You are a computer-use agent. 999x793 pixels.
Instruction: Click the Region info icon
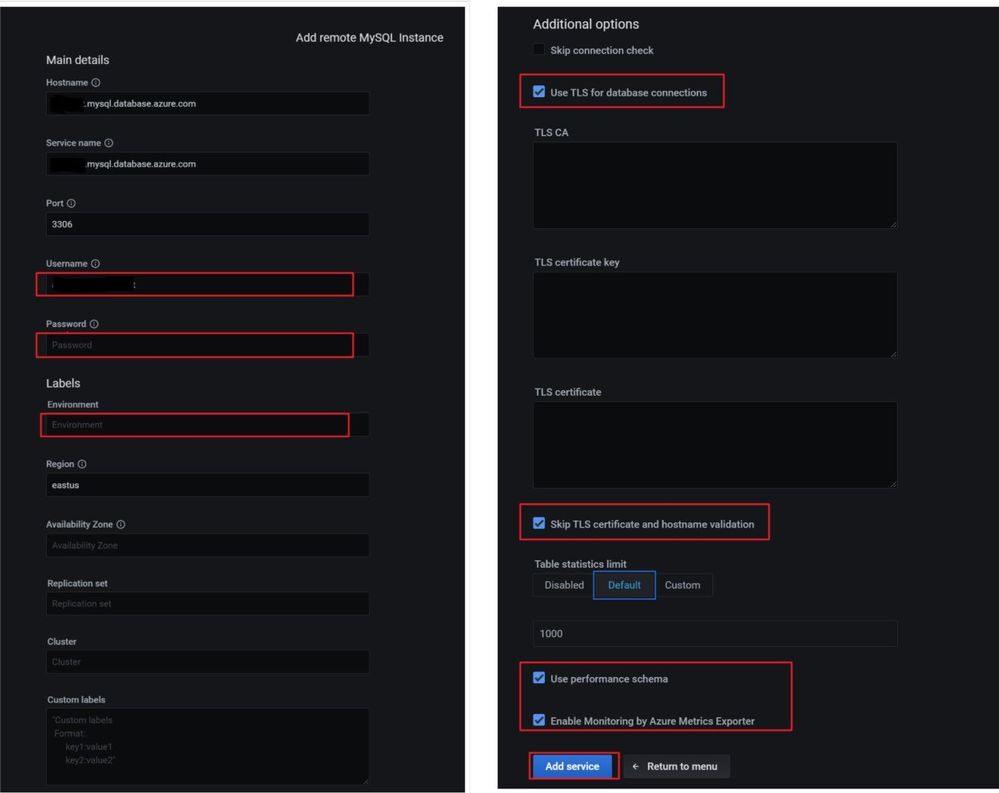82,464
